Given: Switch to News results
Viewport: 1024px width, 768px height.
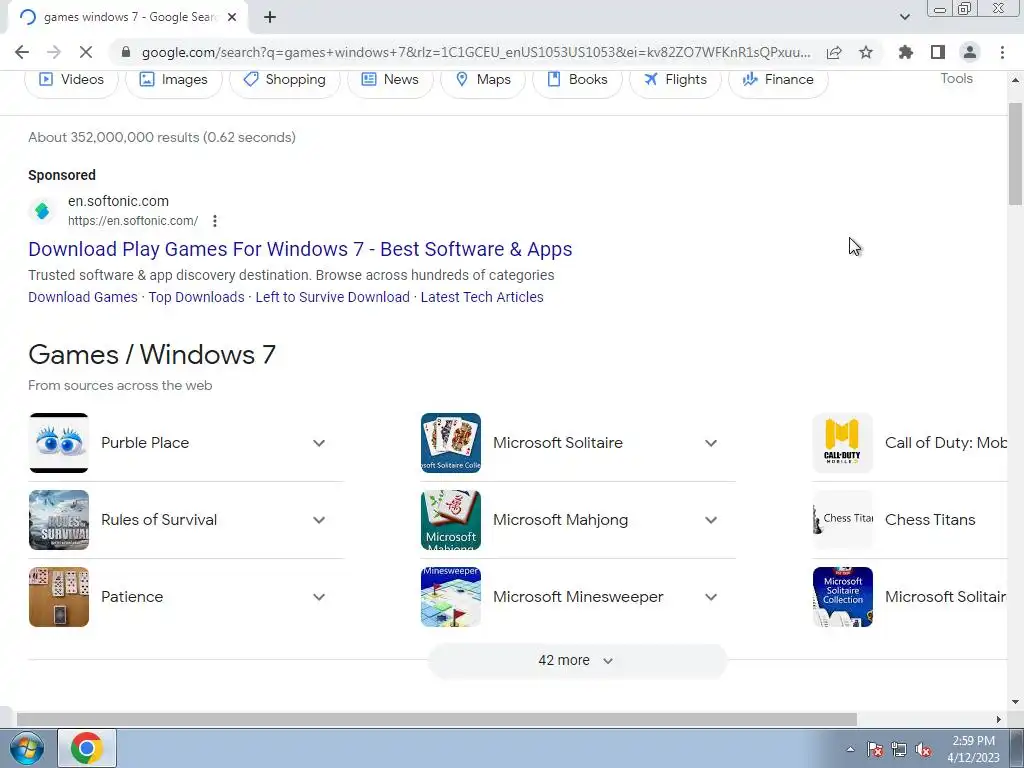Looking at the screenshot, I should pyautogui.click(x=390, y=80).
